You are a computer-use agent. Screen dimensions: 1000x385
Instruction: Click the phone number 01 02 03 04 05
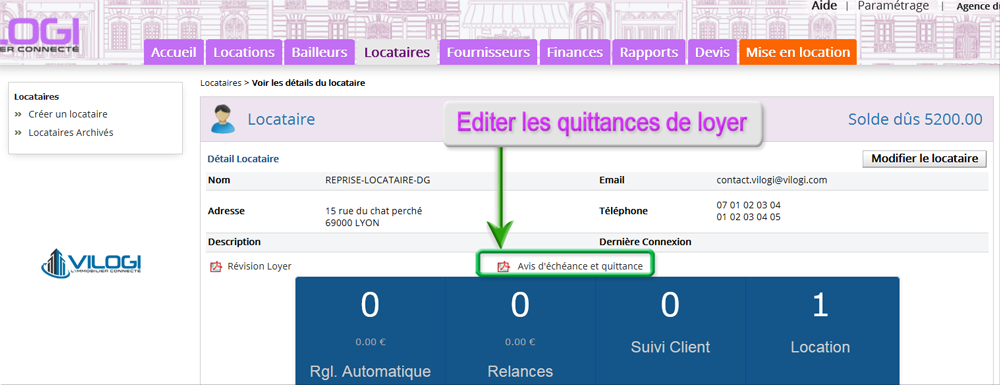748,217
